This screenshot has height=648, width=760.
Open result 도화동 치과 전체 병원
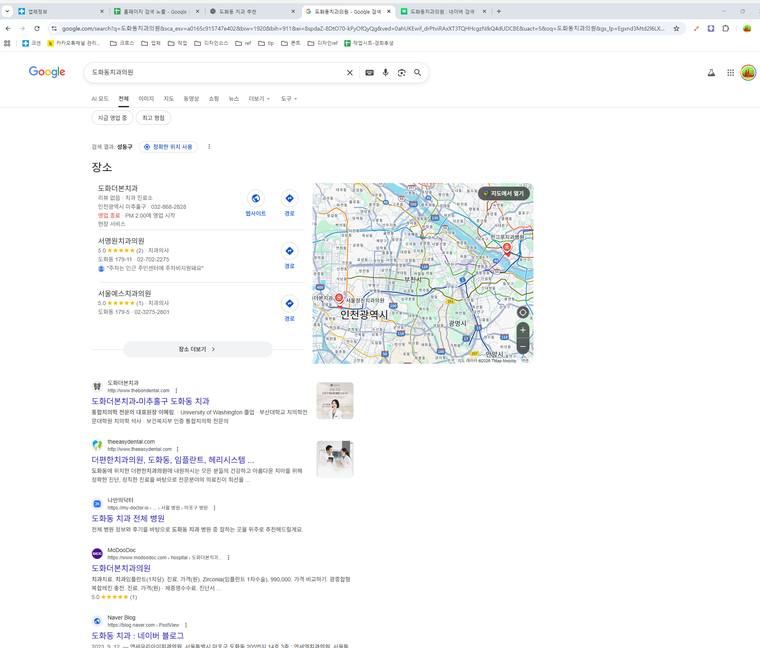click(128, 518)
